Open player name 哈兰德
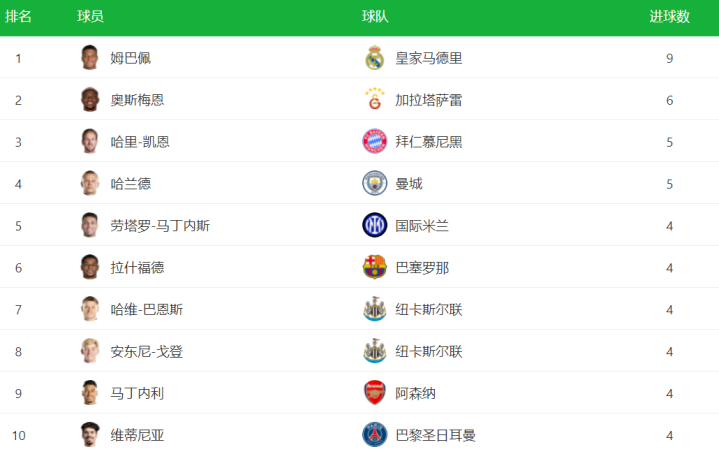The height and width of the screenshot is (454, 719). point(130,184)
